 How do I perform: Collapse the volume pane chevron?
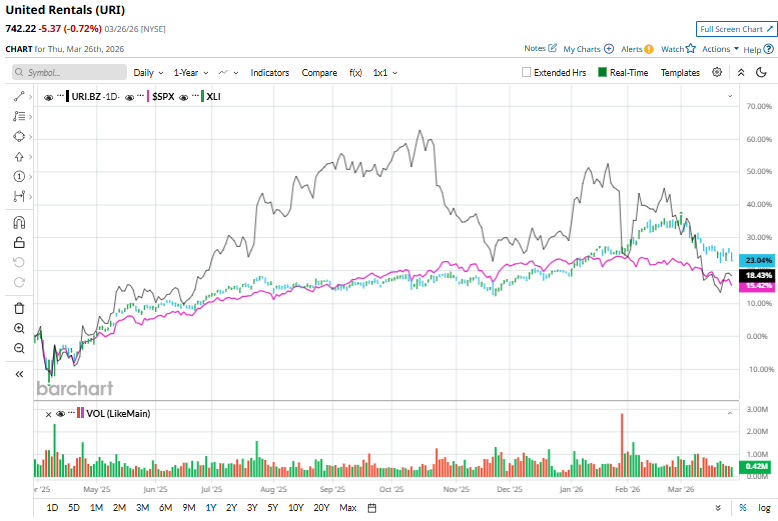pyautogui.click(x=730, y=413)
